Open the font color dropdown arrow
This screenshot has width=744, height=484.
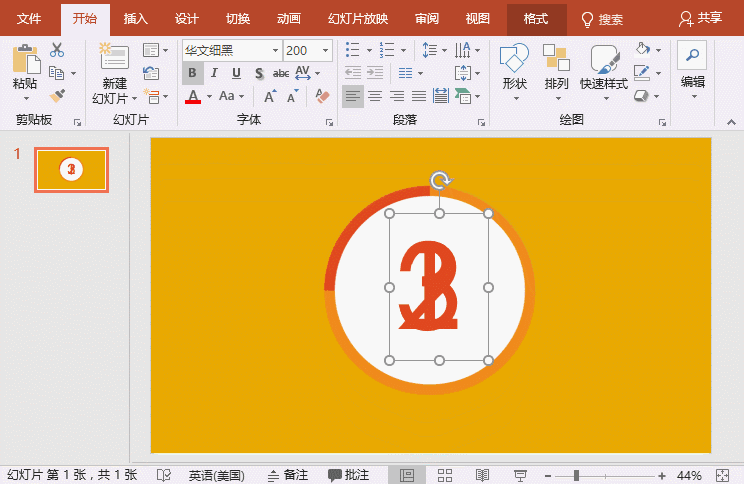pos(210,96)
